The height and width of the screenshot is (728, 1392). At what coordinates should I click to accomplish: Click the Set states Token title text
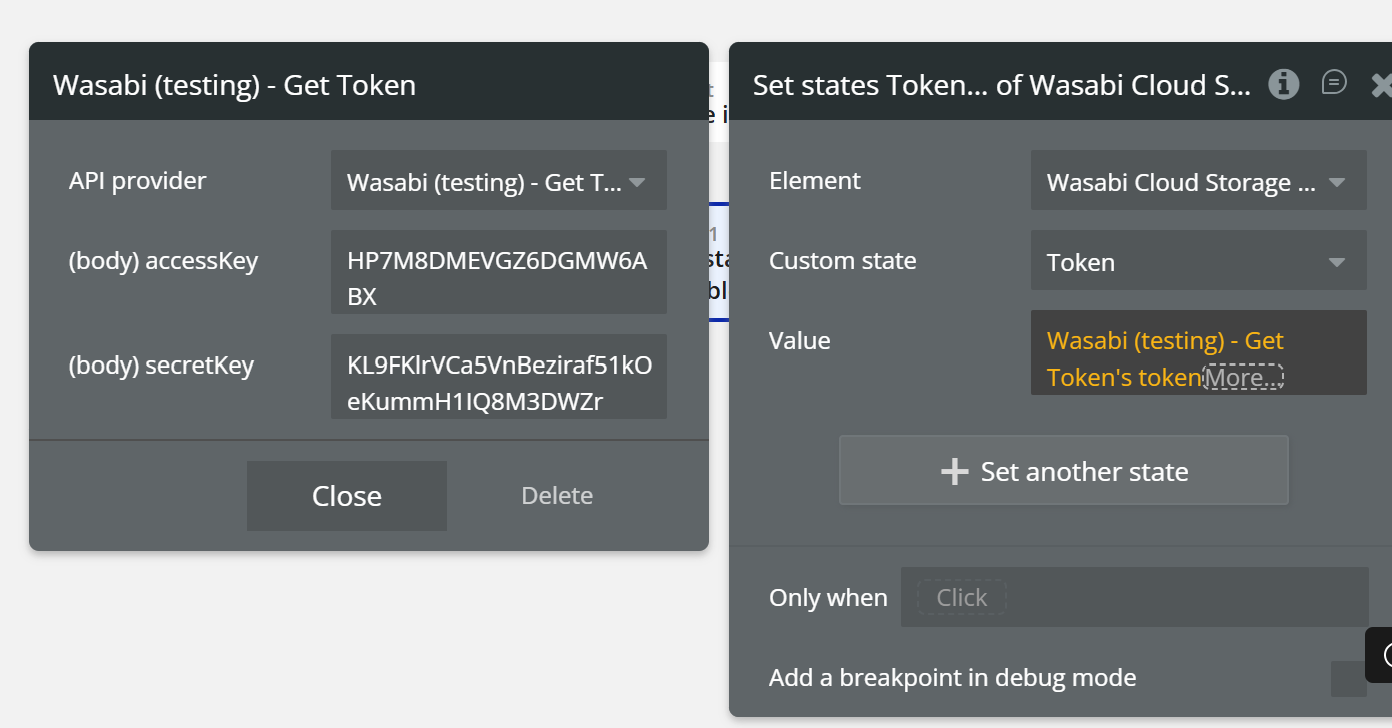coord(1000,85)
